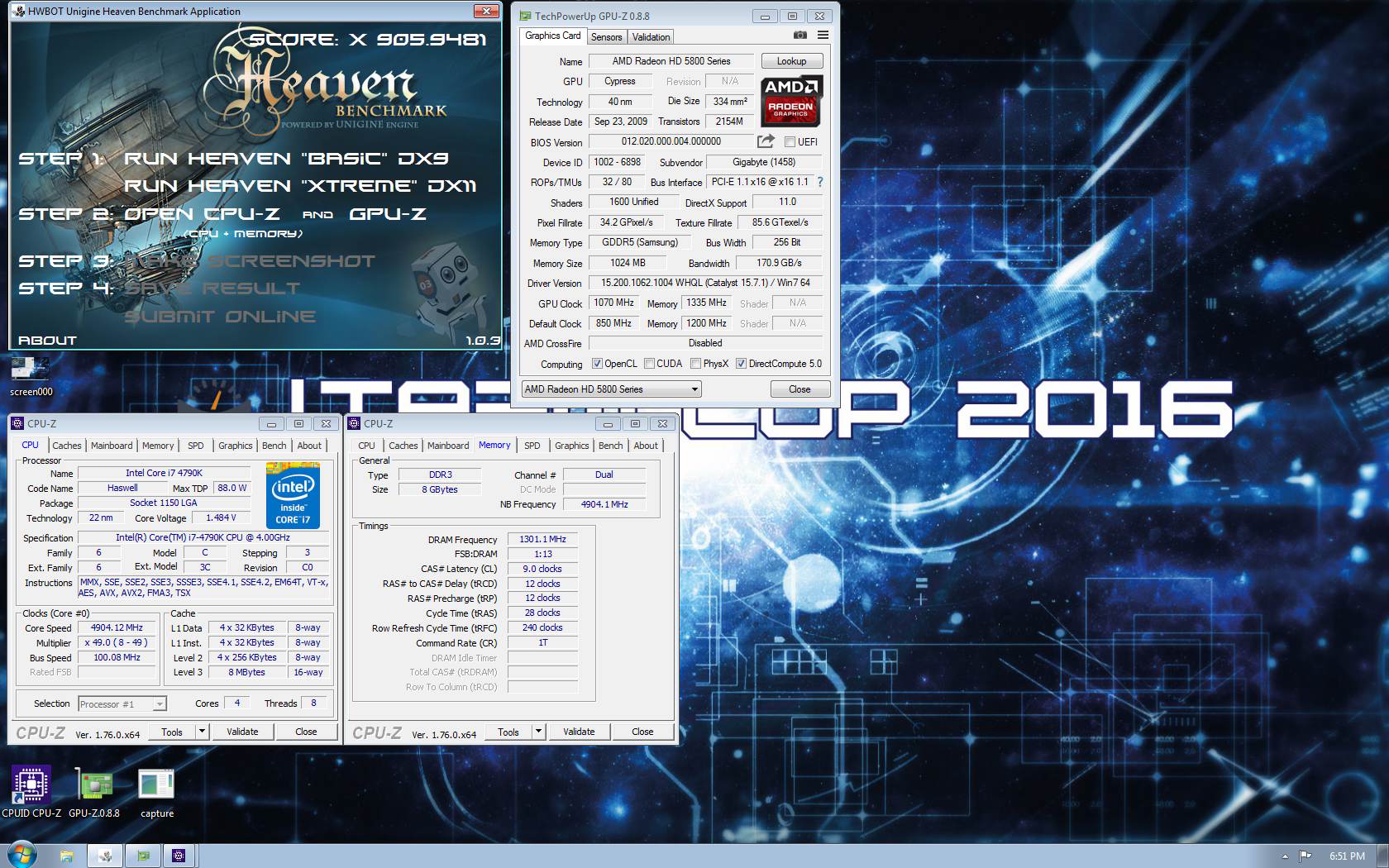This screenshot has height=868, width=1389.
Task: Open the GPU-Z.0.8.8 desktop icon
Action: (x=93, y=791)
